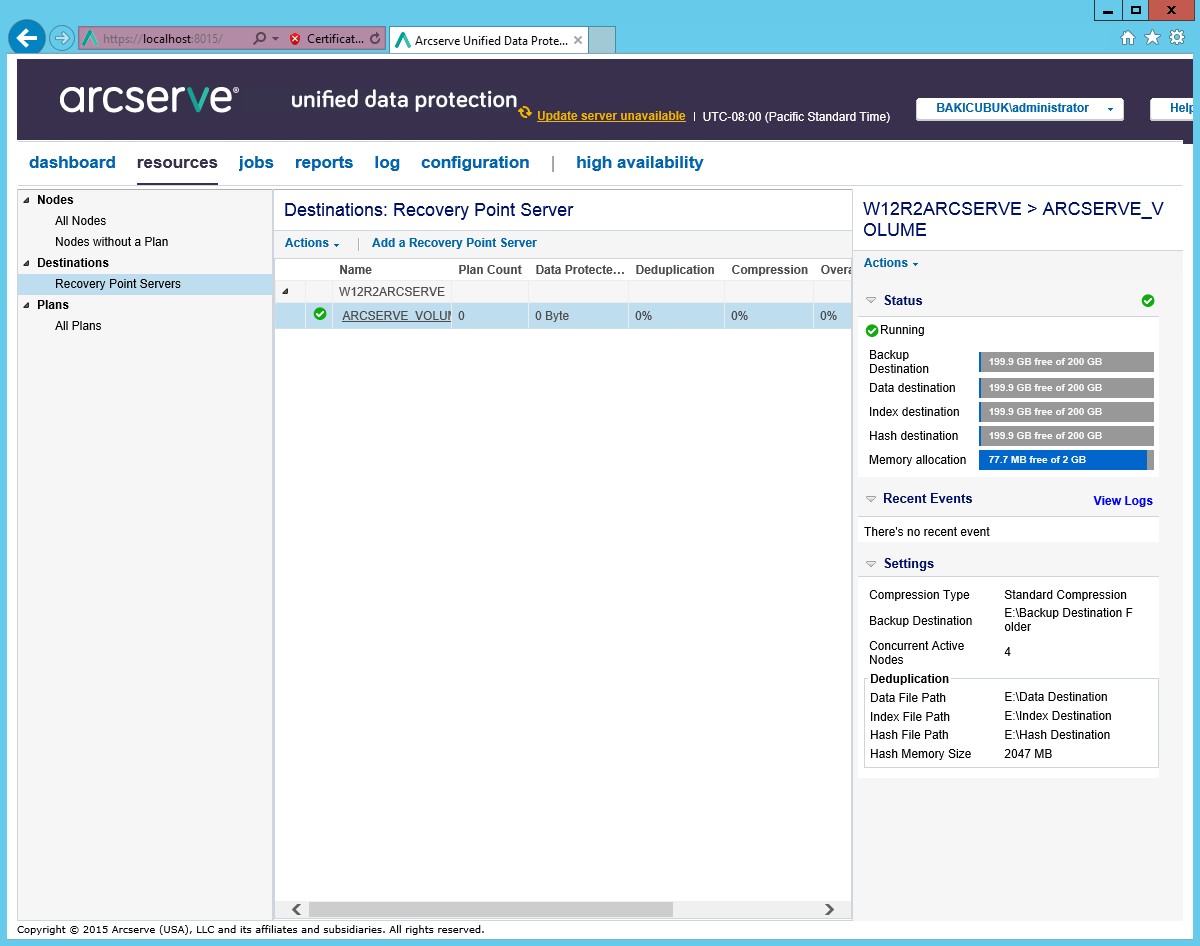Select All Plans in the tree
Screen dimensions: 1200x946
(x=78, y=326)
